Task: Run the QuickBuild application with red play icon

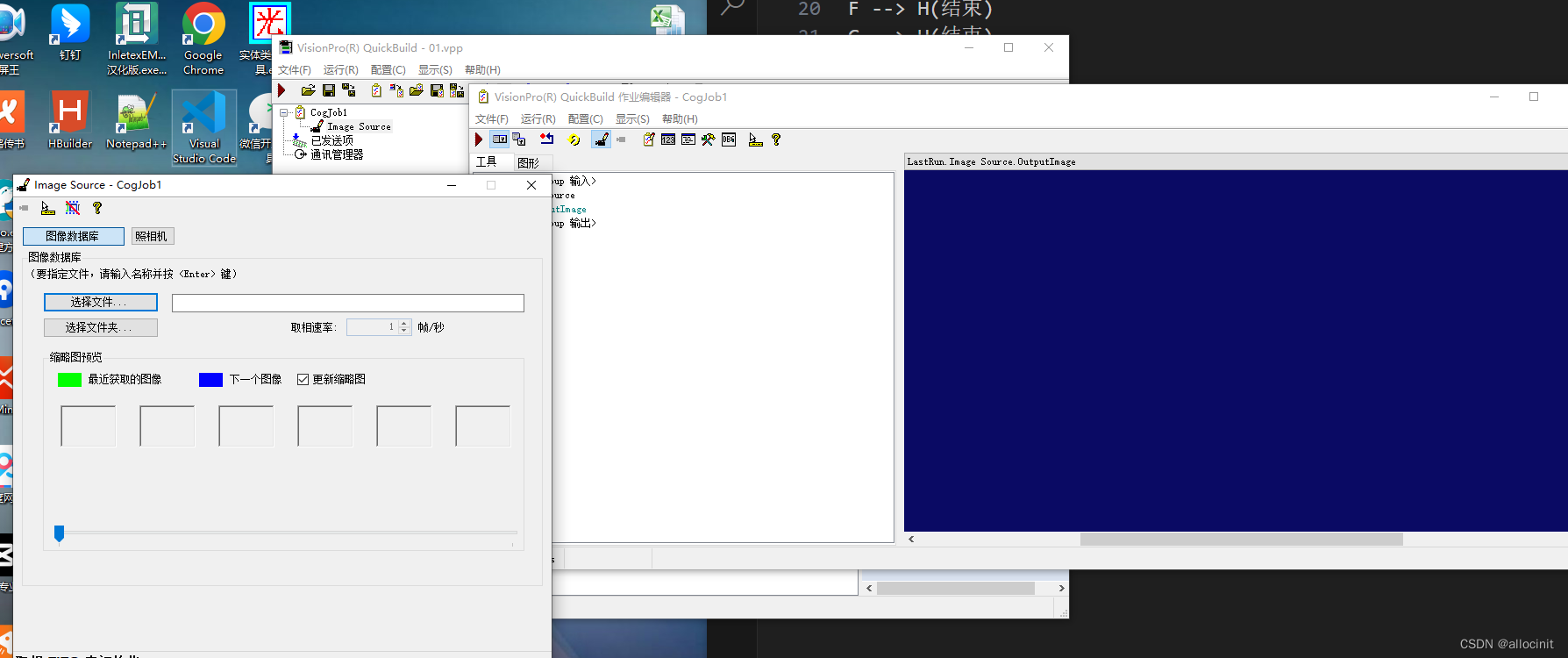Action: [x=282, y=90]
